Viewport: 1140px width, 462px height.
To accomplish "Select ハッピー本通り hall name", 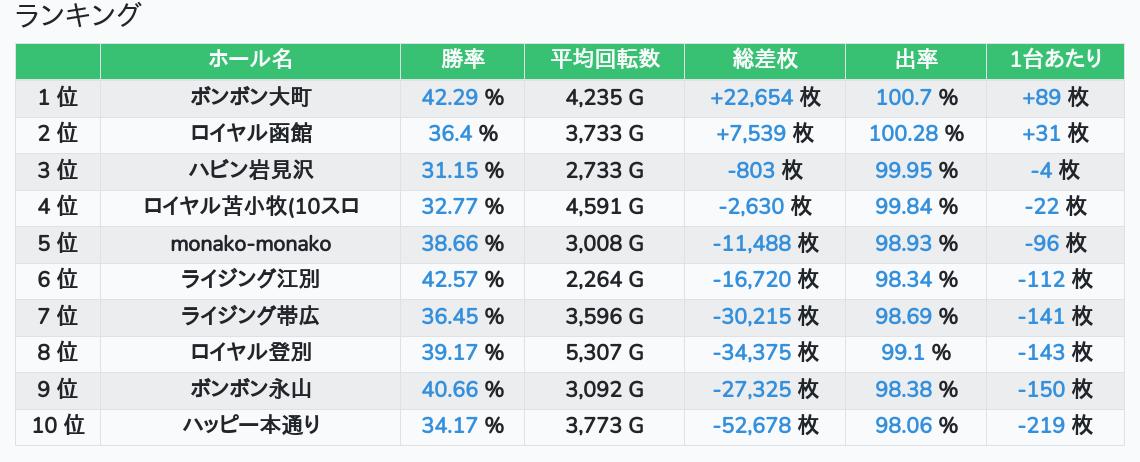I will pos(250,425).
